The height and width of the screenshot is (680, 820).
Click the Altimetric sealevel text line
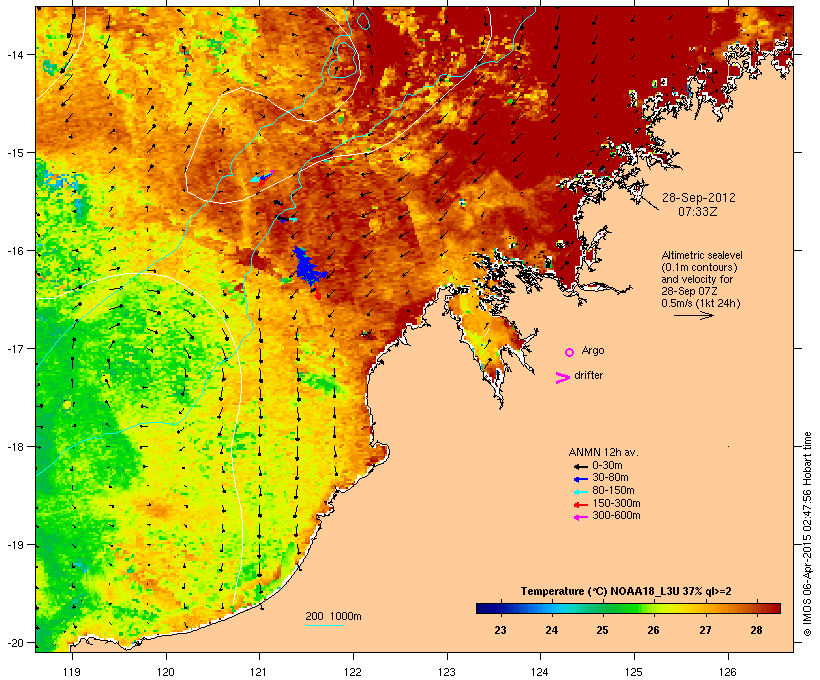click(702, 255)
